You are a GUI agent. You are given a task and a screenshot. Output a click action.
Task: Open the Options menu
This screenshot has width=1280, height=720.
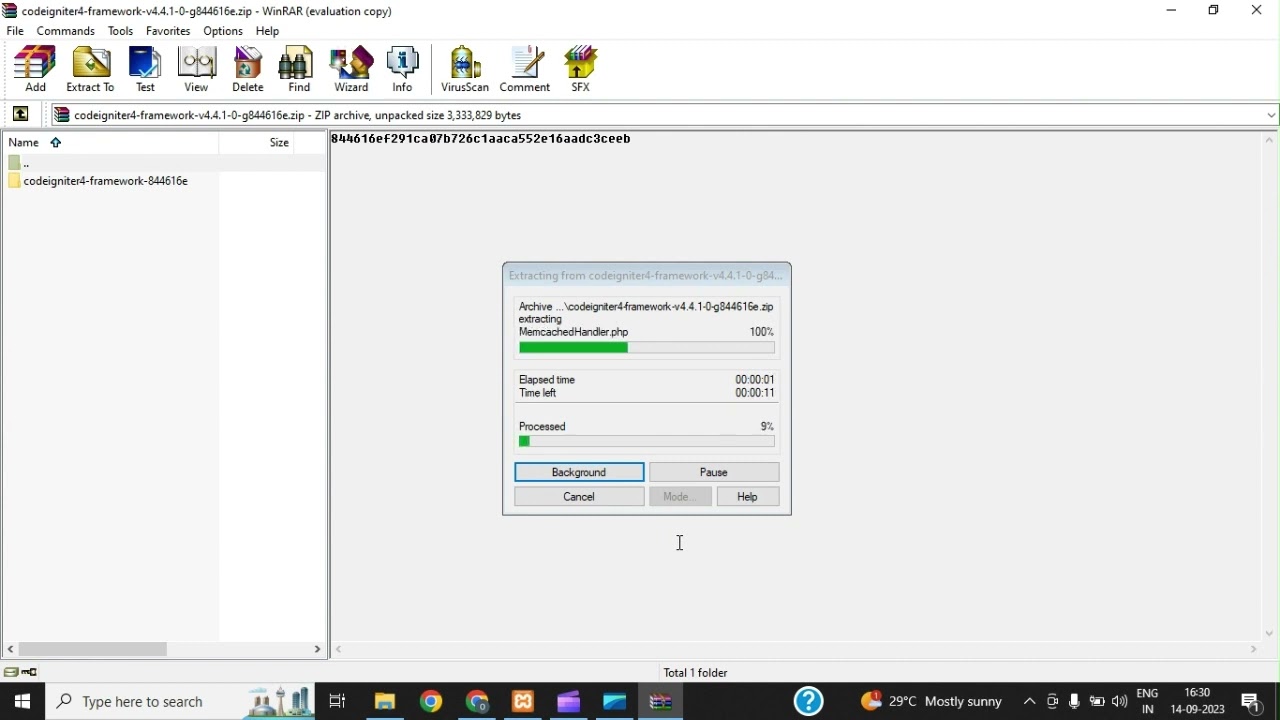(x=224, y=32)
